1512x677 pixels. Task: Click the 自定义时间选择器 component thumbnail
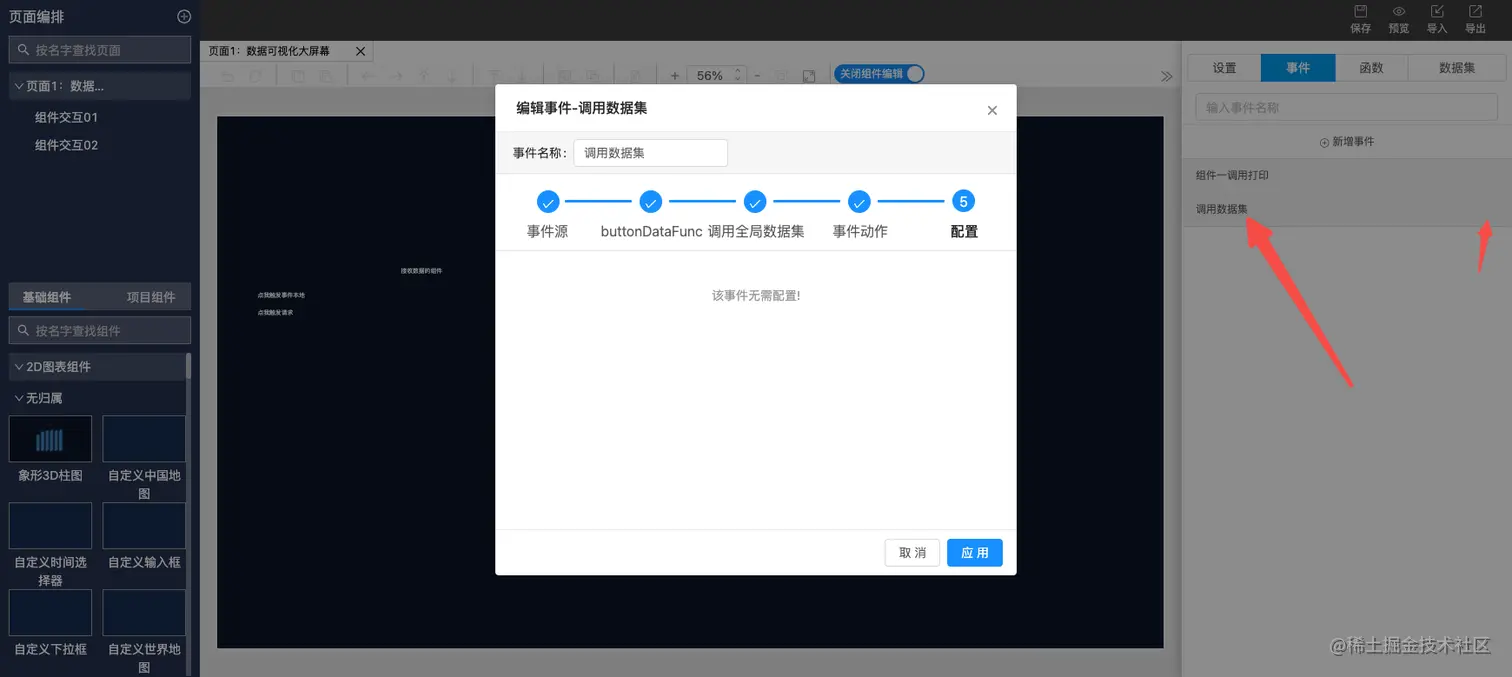click(x=50, y=526)
